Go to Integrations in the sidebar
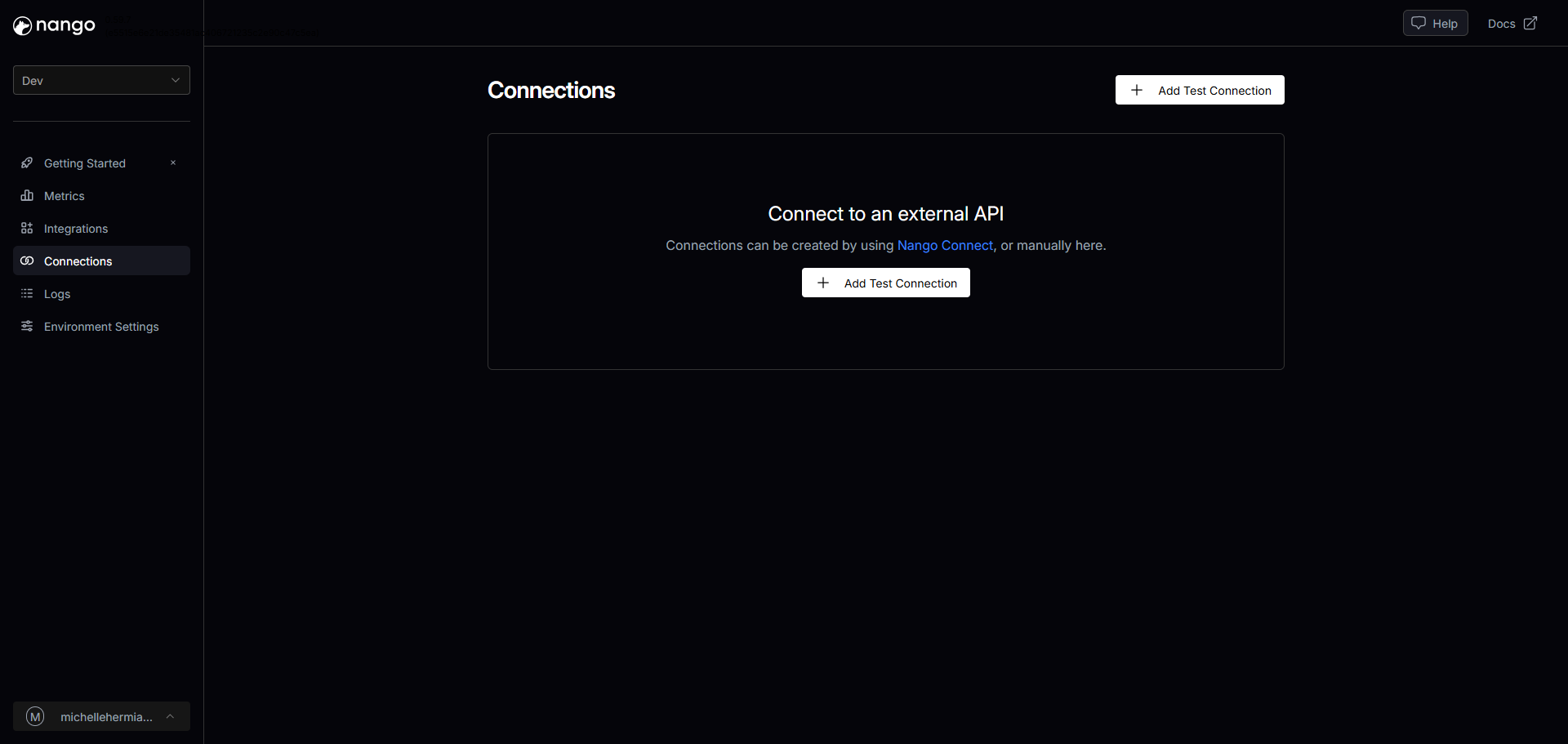1568x744 pixels. 76,229
